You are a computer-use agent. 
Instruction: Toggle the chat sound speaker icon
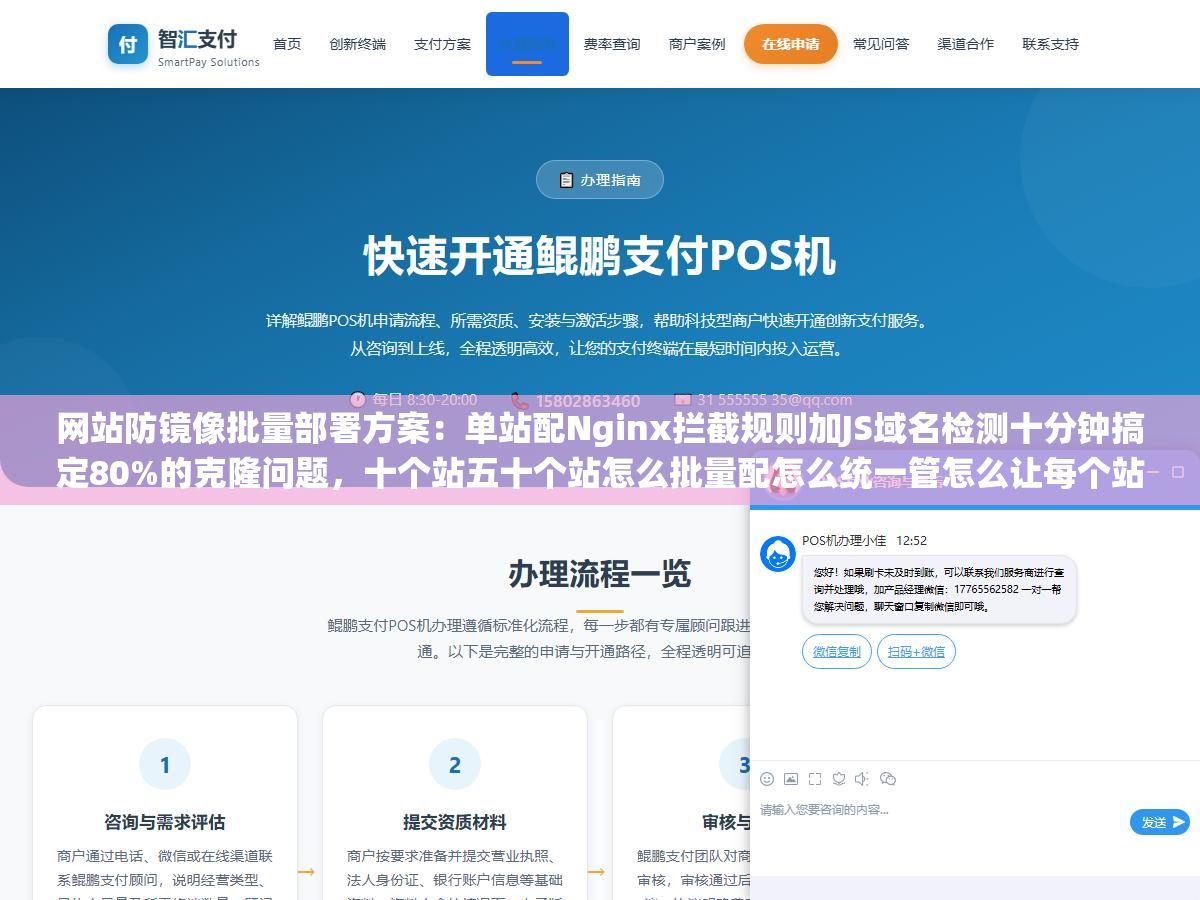tap(862, 779)
